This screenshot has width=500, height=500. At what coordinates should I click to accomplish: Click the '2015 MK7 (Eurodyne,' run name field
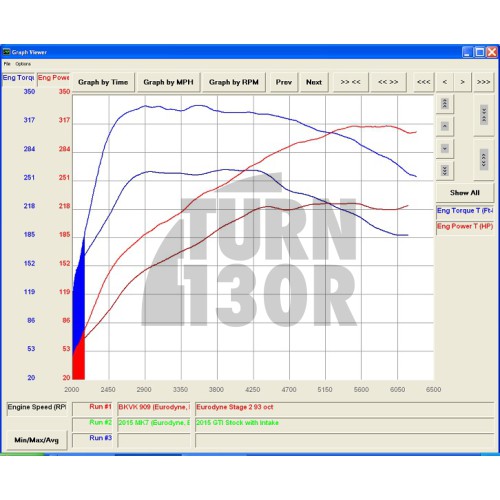(x=154, y=424)
